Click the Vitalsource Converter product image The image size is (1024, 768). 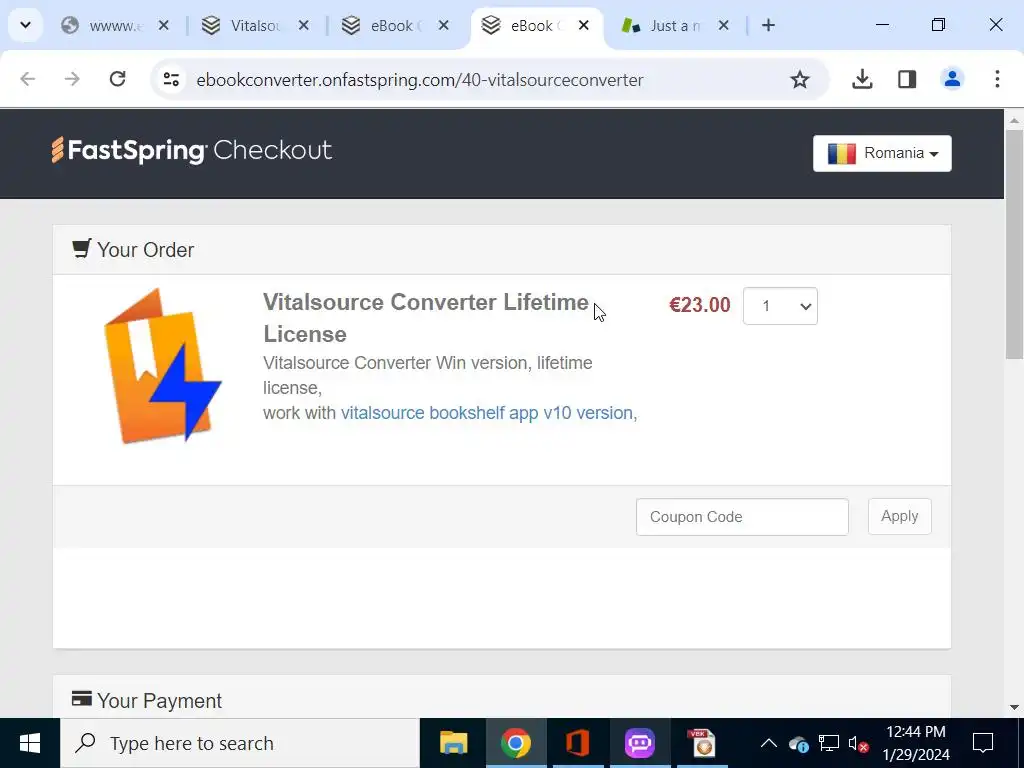point(163,366)
